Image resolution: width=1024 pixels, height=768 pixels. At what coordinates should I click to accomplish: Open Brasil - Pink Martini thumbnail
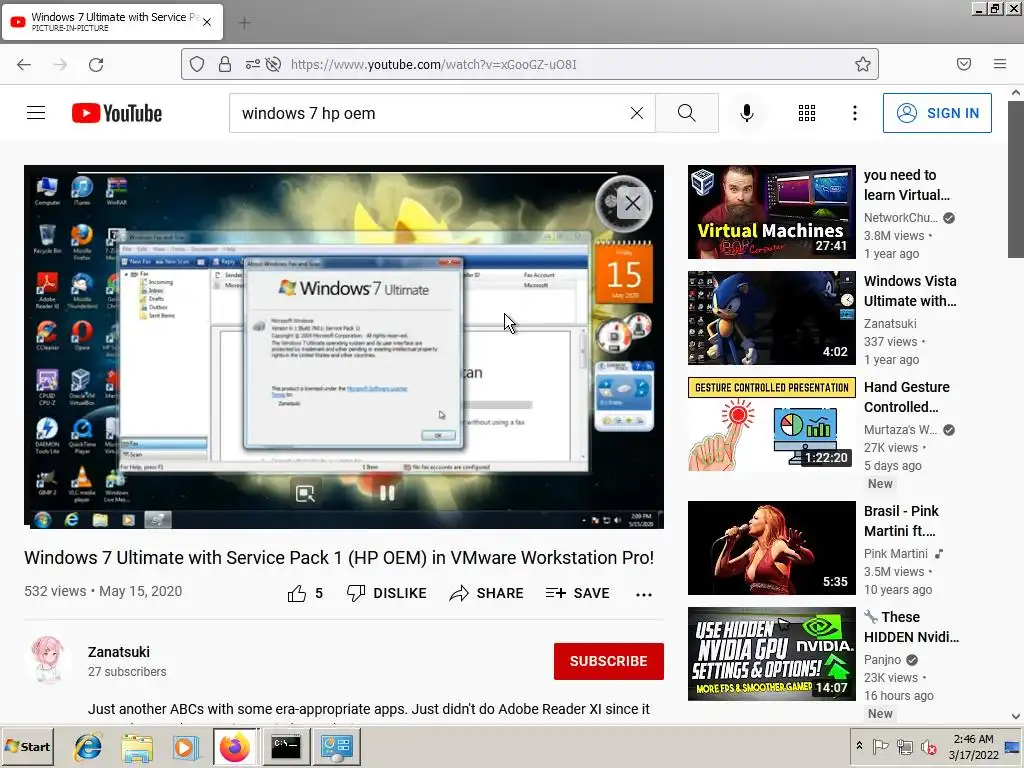[x=771, y=548]
